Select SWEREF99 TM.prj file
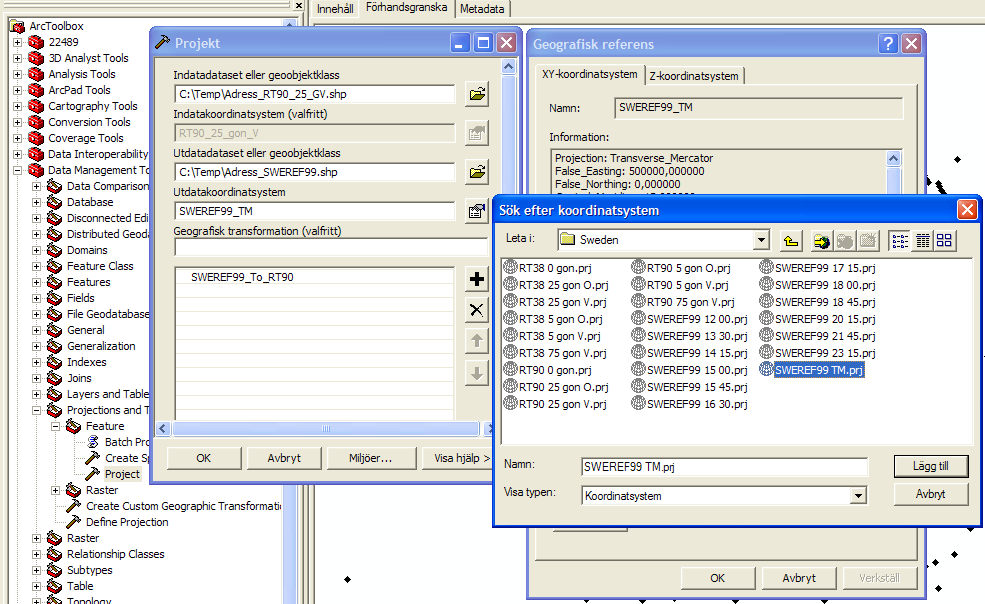 click(x=812, y=370)
